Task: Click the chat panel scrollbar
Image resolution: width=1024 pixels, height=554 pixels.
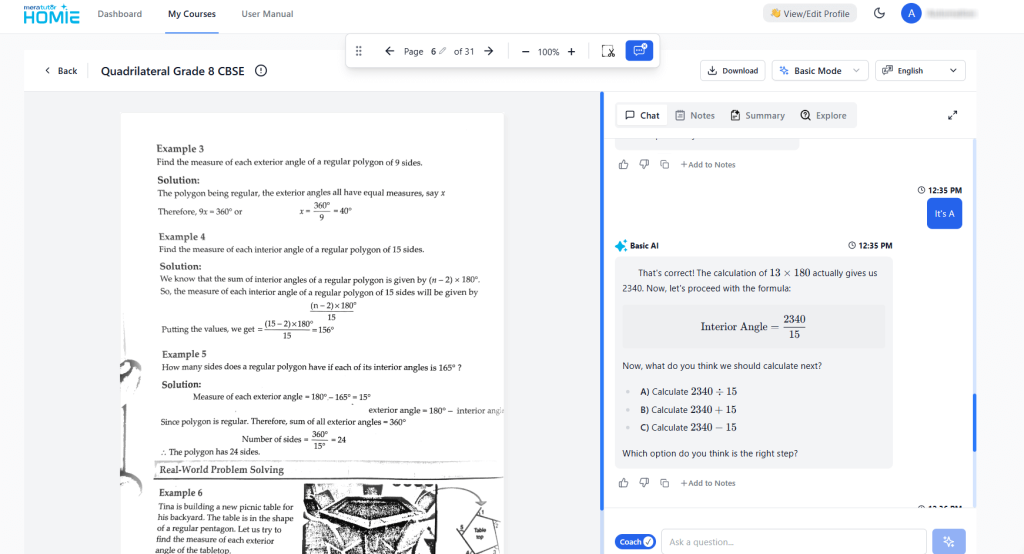Action: point(974,422)
